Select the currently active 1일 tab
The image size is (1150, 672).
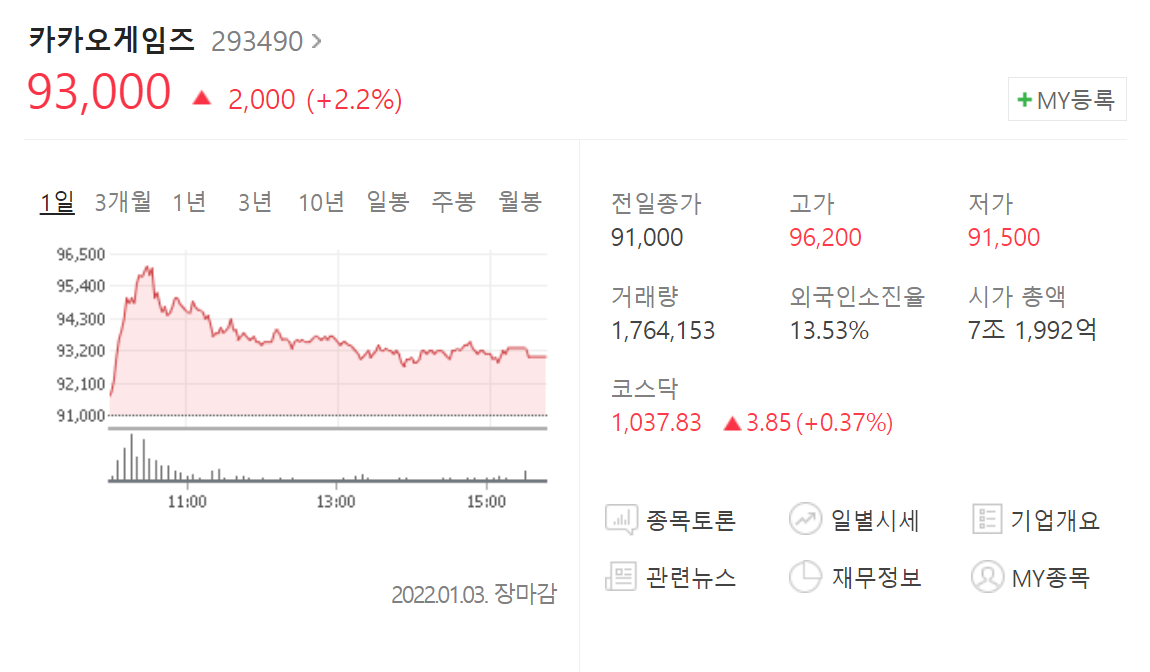point(58,201)
